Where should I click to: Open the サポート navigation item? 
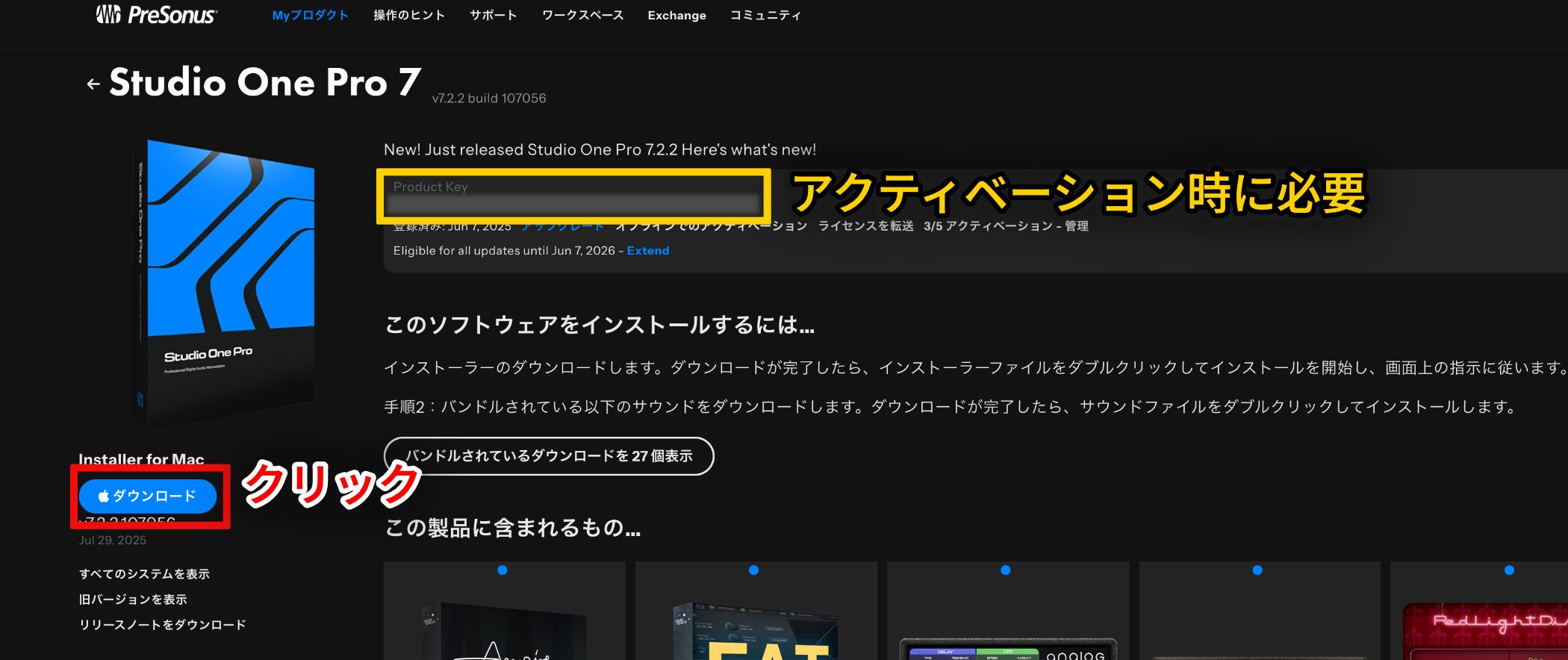(493, 16)
